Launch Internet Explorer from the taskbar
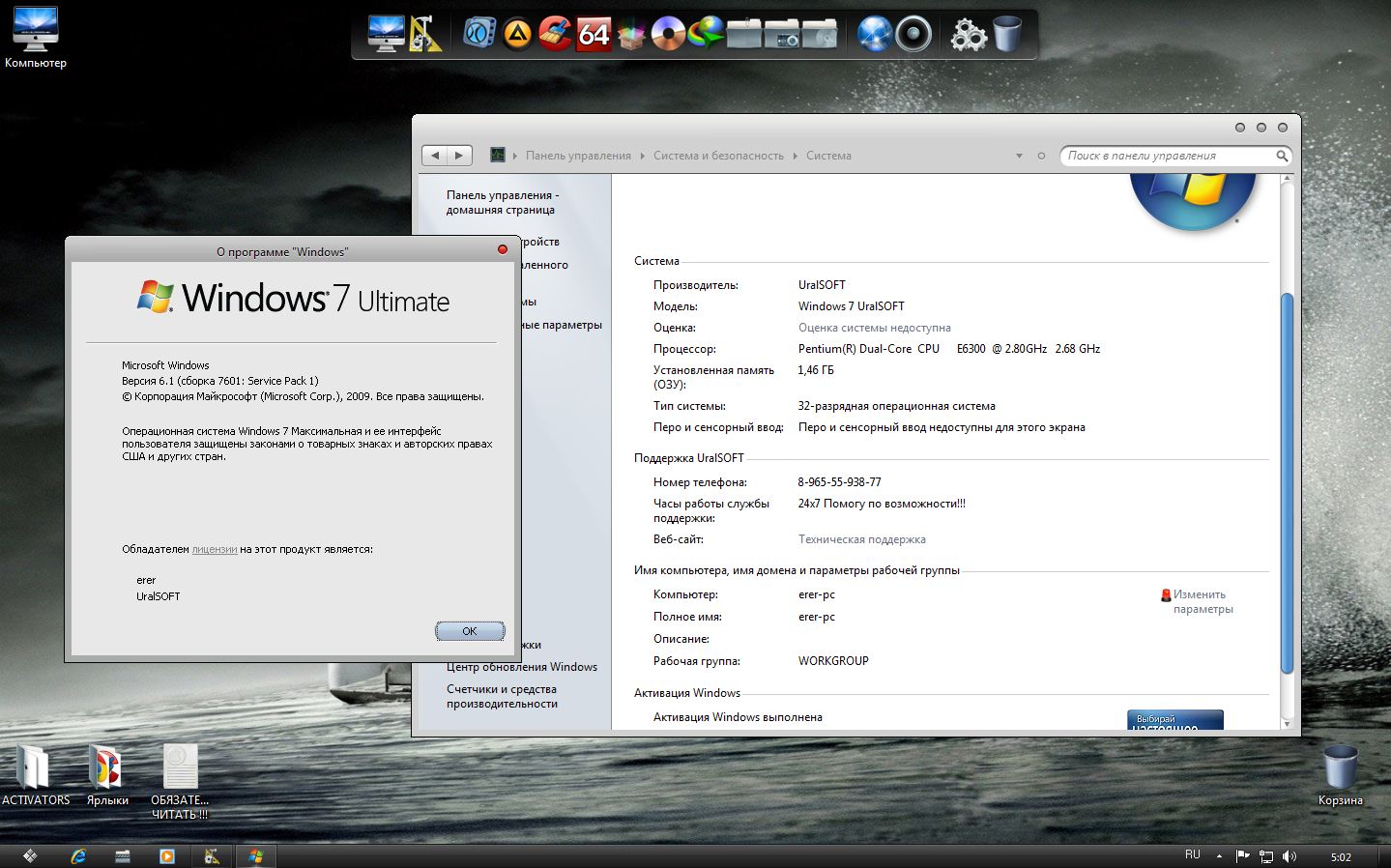Image resolution: width=1391 pixels, height=868 pixels. click(78, 856)
